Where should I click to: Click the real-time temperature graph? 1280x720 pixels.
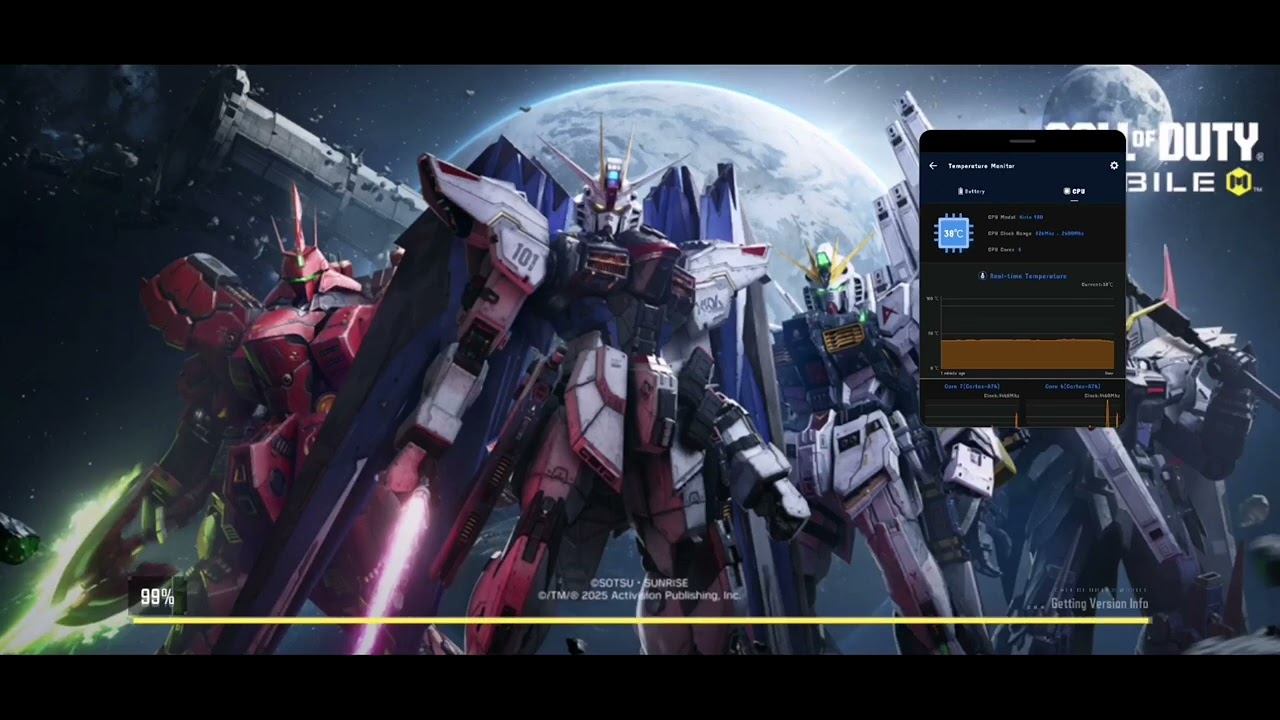tap(1027, 335)
